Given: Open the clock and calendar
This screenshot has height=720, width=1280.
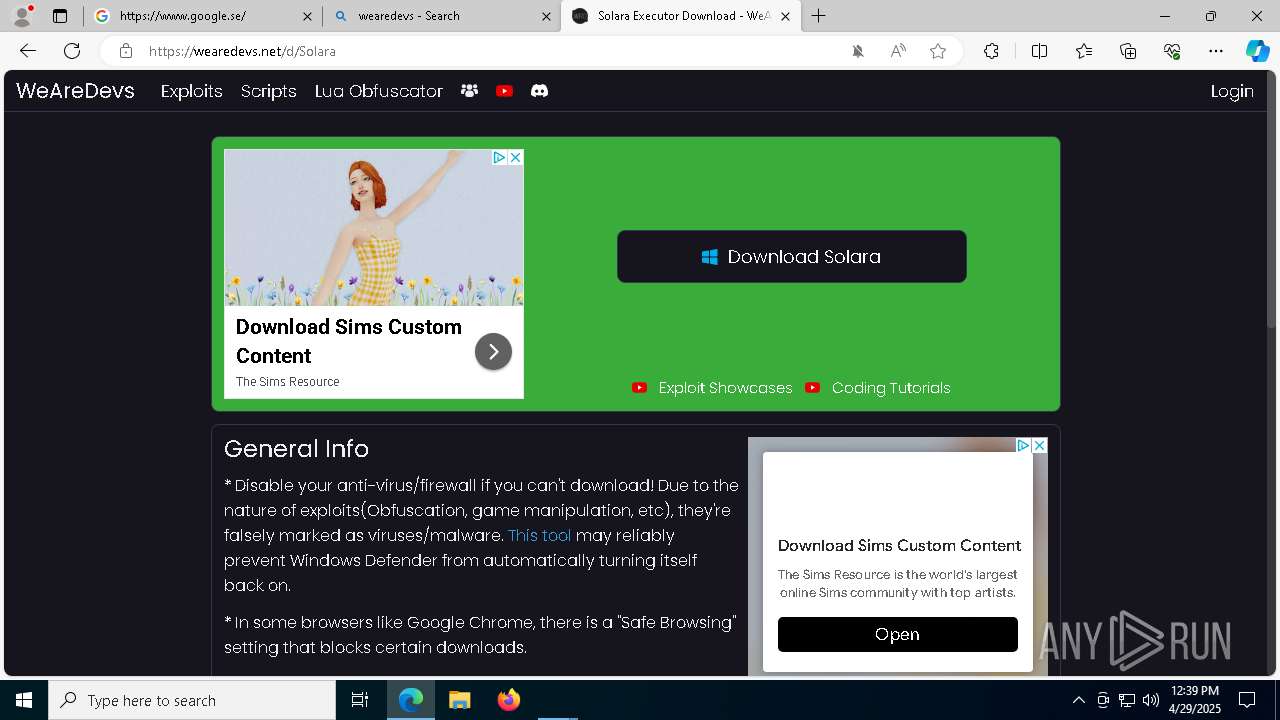Looking at the screenshot, I should tap(1194, 700).
